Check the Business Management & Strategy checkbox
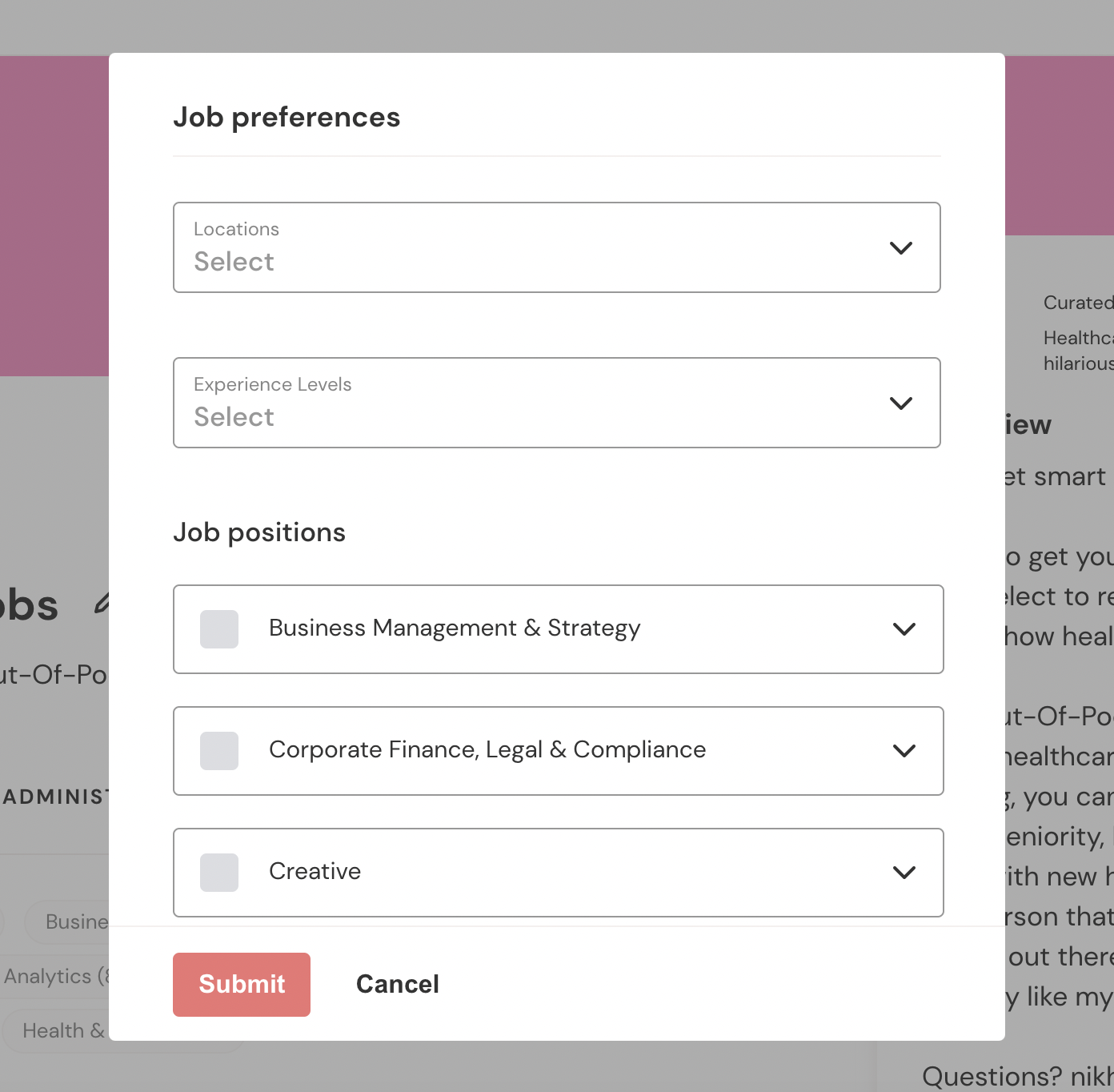This screenshot has width=1114, height=1092. pos(219,629)
